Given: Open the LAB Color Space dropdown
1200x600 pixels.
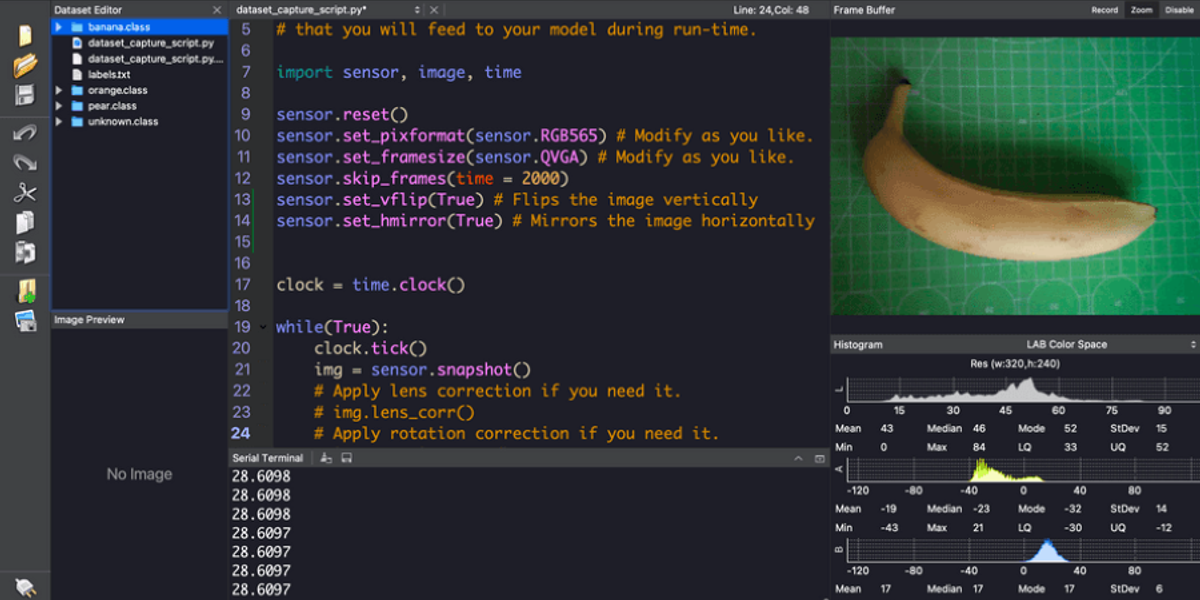Looking at the screenshot, I should 1110,344.
